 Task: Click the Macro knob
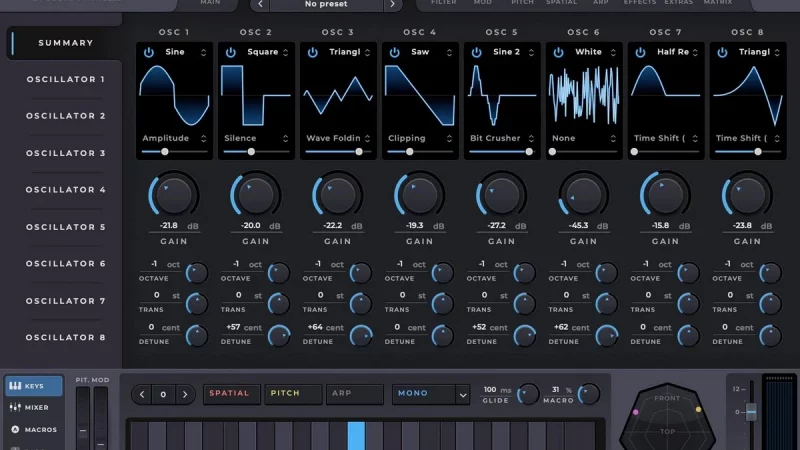click(589, 394)
